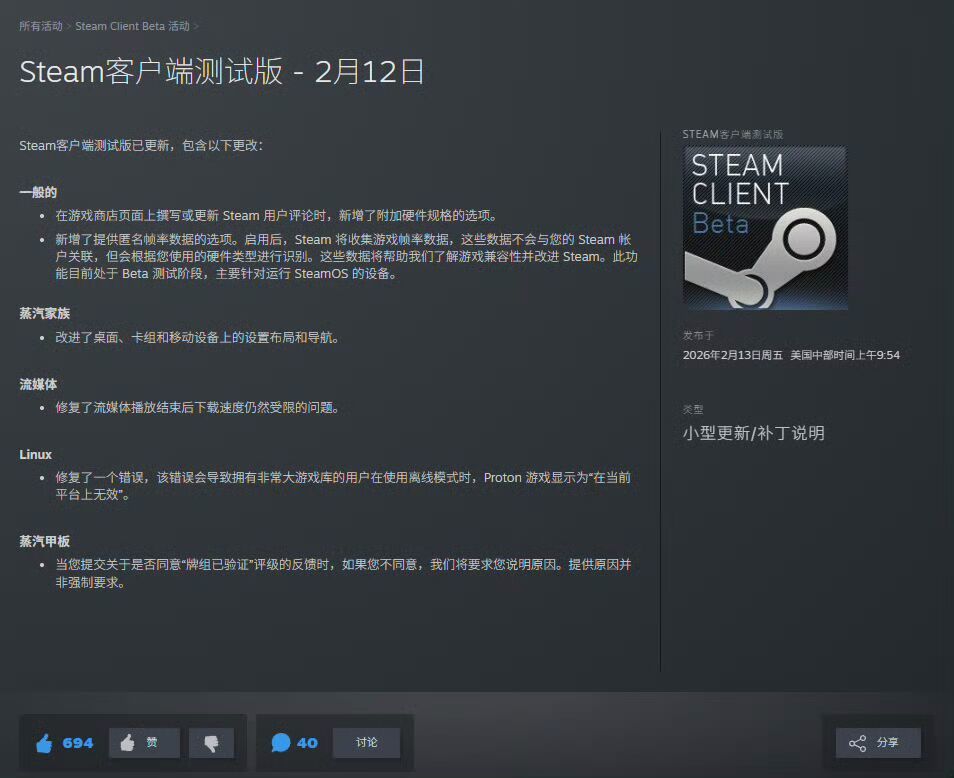The image size is (954, 778).
Task: Click the STEAM客户端测试版 label above the logo
Action: 733,134
